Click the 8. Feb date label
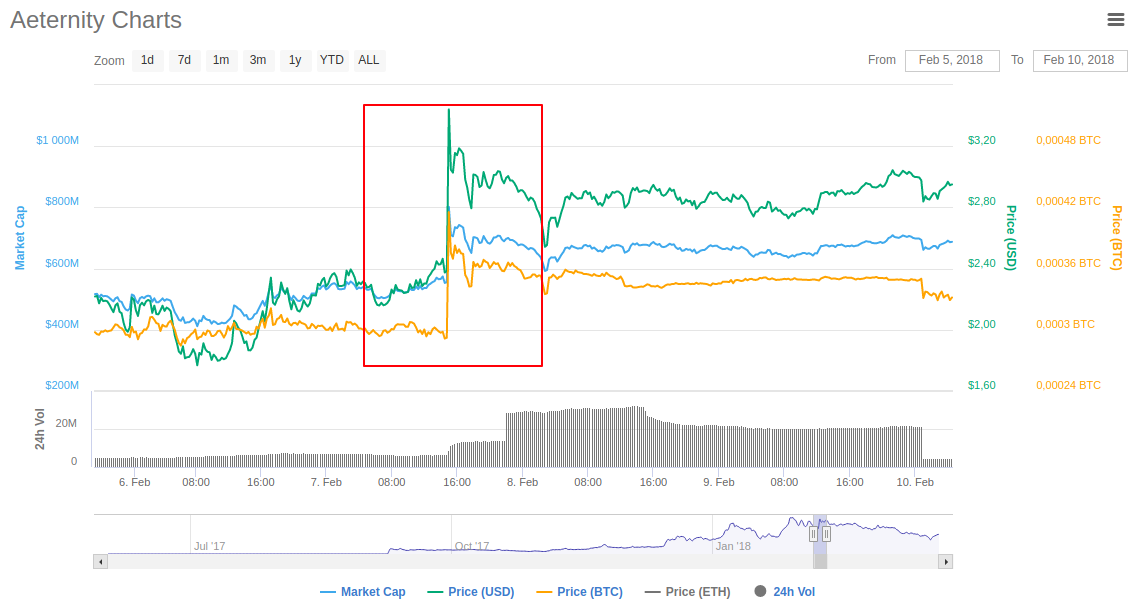This screenshot has height=604, width=1137. coord(522,482)
